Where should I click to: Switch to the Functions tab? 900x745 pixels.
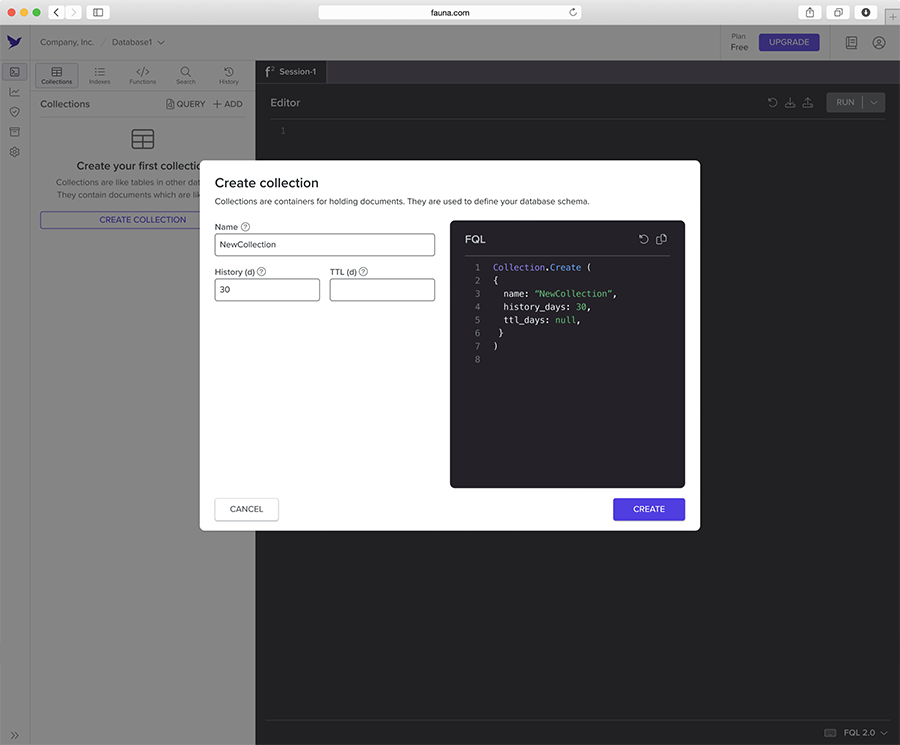(142, 75)
